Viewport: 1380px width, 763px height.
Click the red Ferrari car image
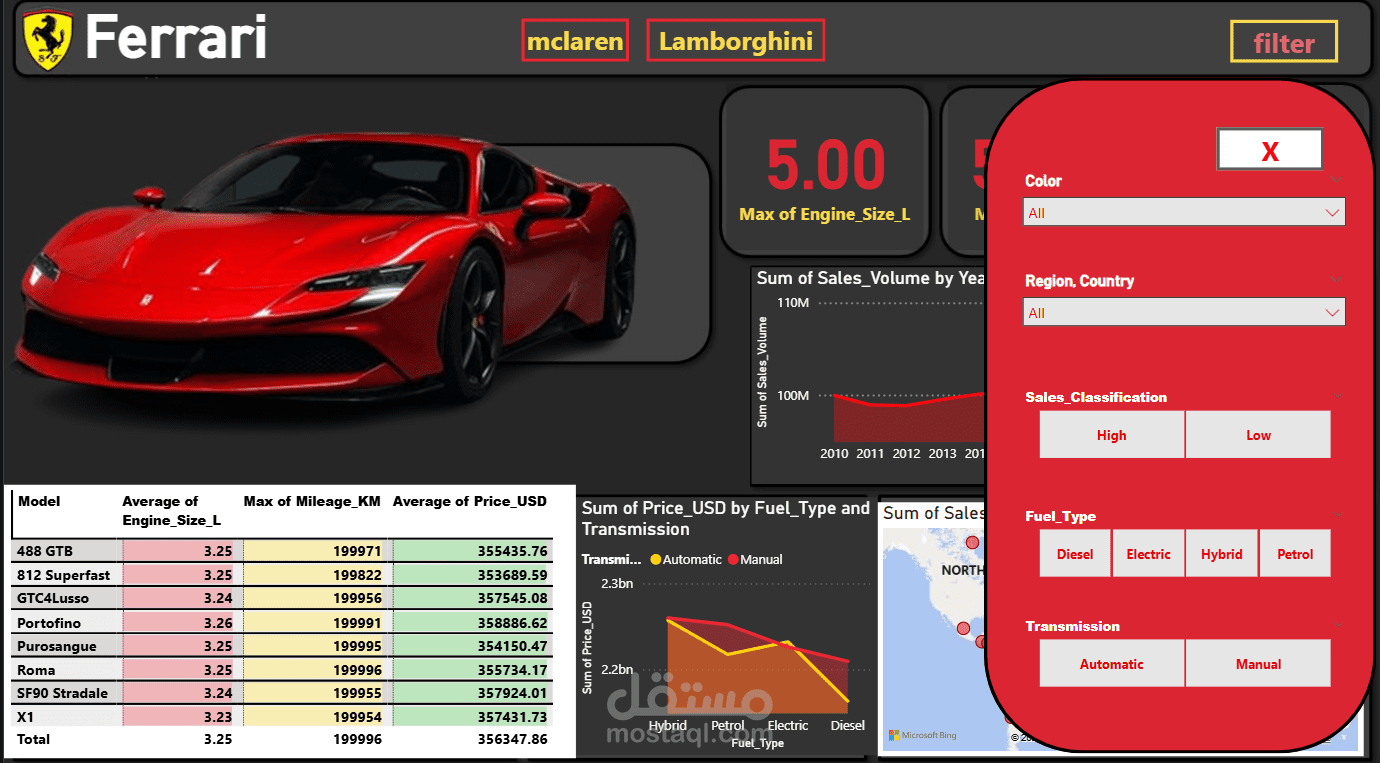point(325,270)
